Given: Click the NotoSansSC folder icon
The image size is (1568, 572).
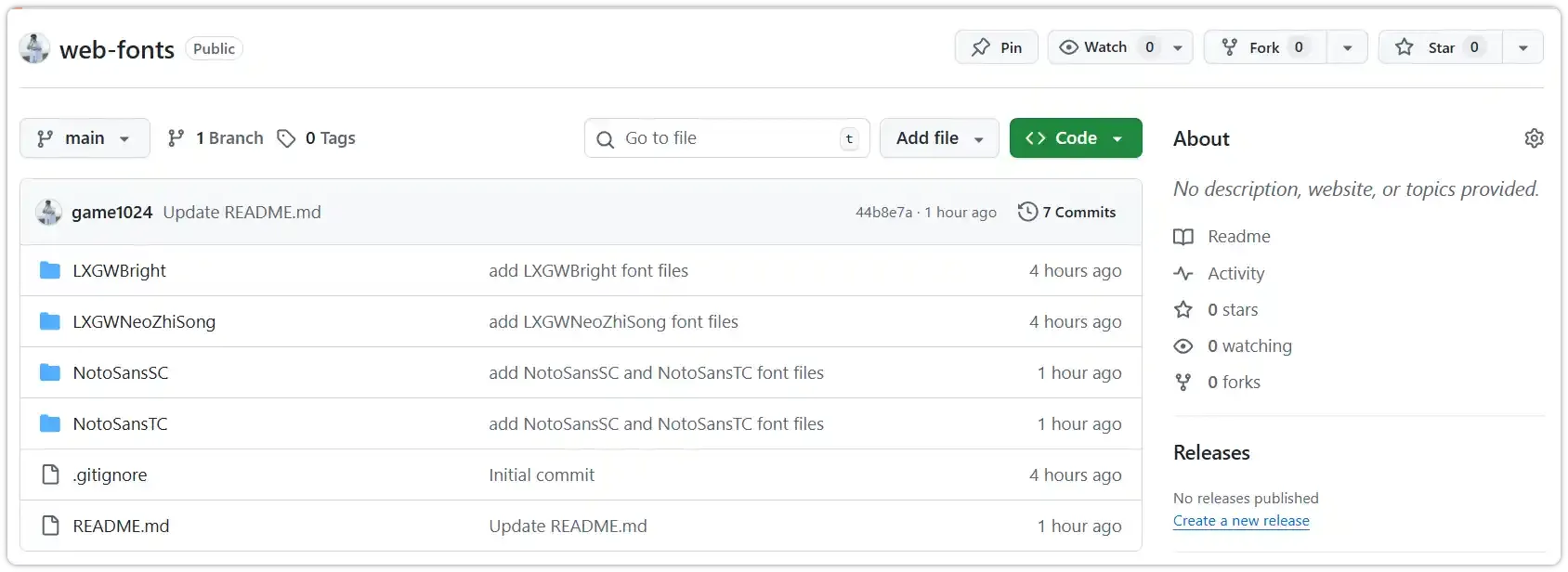Looking at the screenshot, I should pos(50,372).
